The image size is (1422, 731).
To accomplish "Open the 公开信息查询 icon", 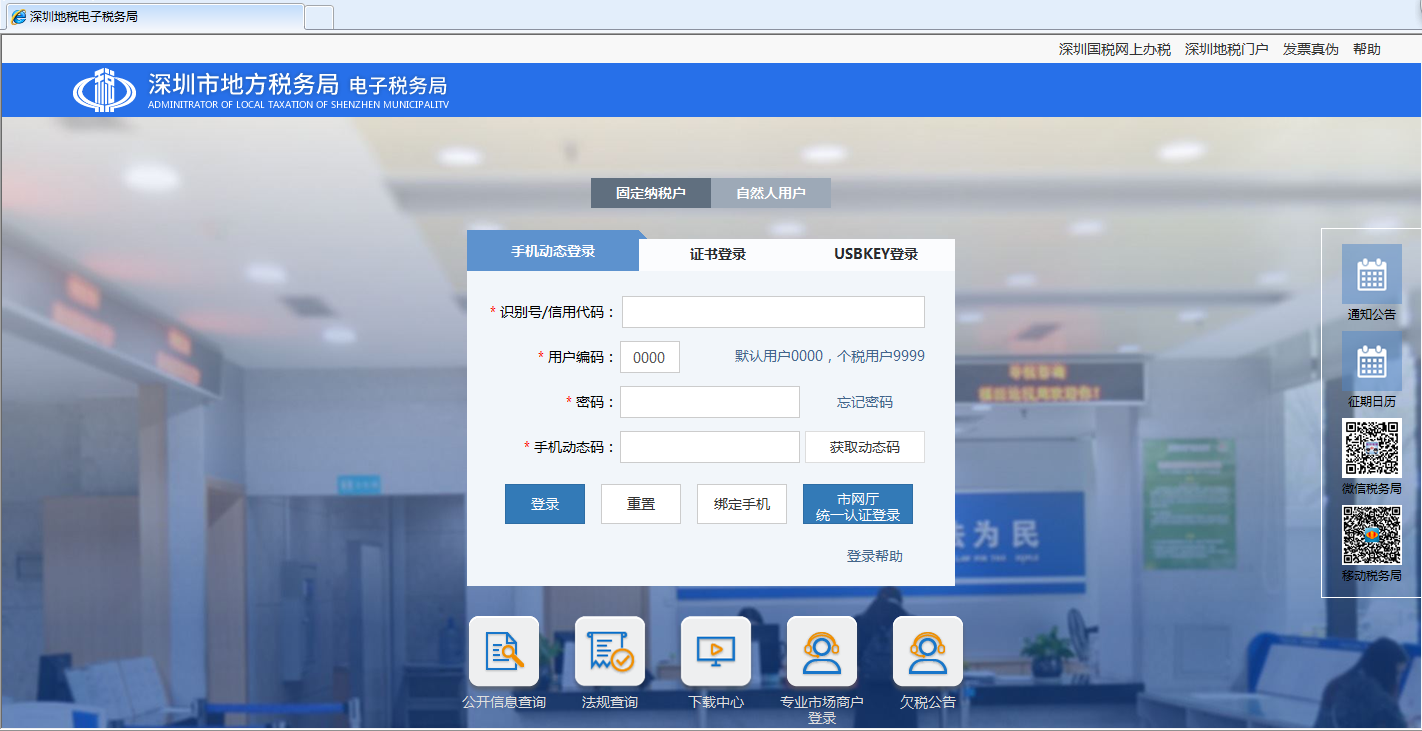I will [503, 651].
